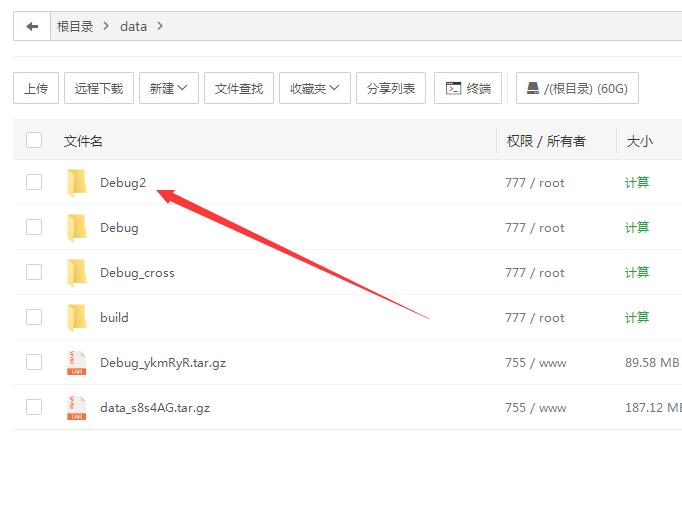Expand the 新建 dropdown menu
Viewport: 682px width, 515px height.
click(169, 88)
